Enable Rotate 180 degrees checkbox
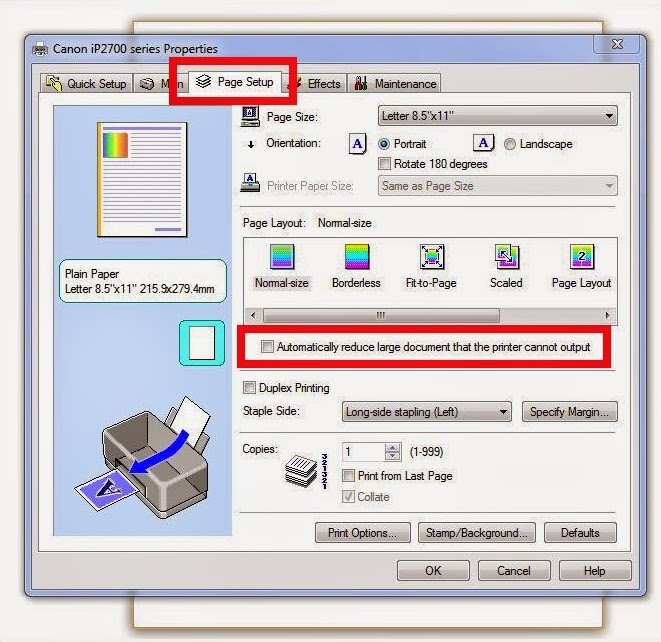The height and width of the screenshot is (642, 661). [384, 164]
